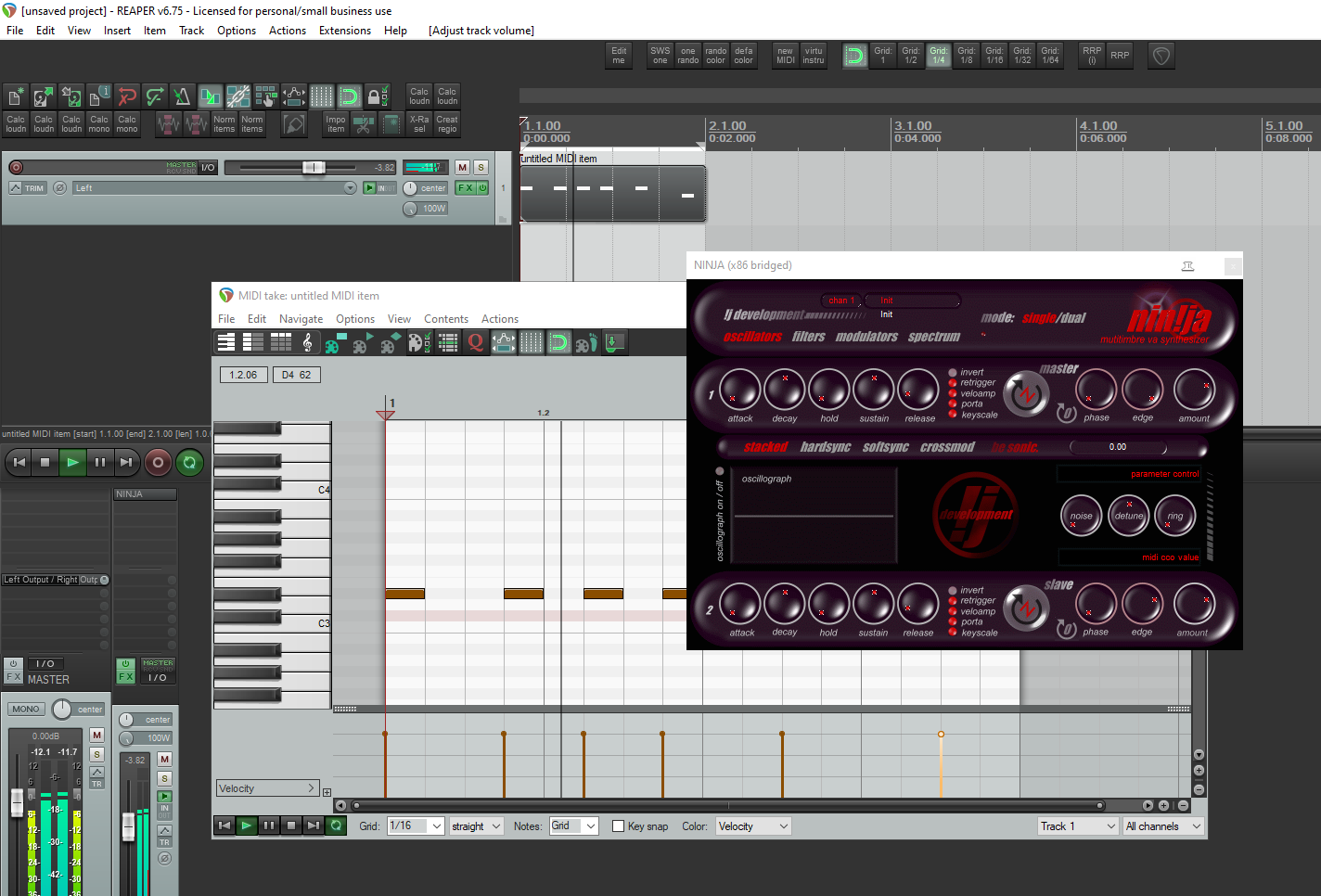
Task: Toggle track 1 phase invert button
Action: [x=59, y=188]
